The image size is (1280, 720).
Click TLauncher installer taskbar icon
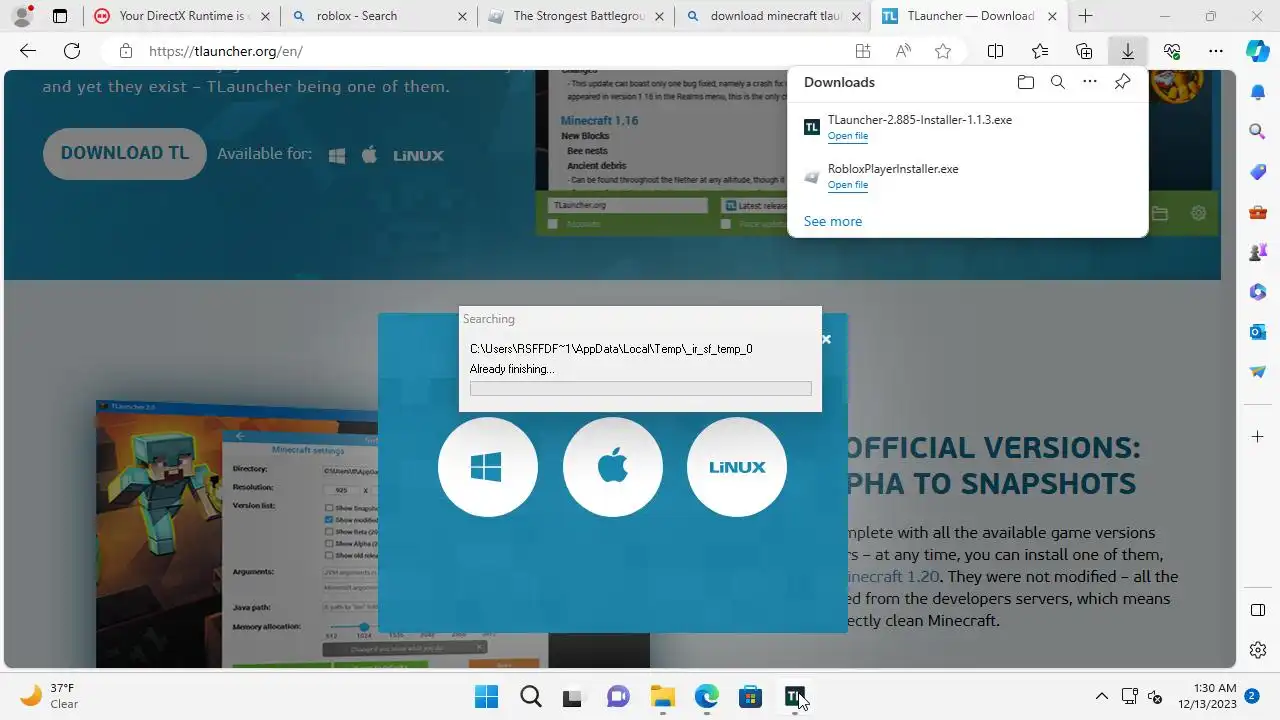point(795,697)
